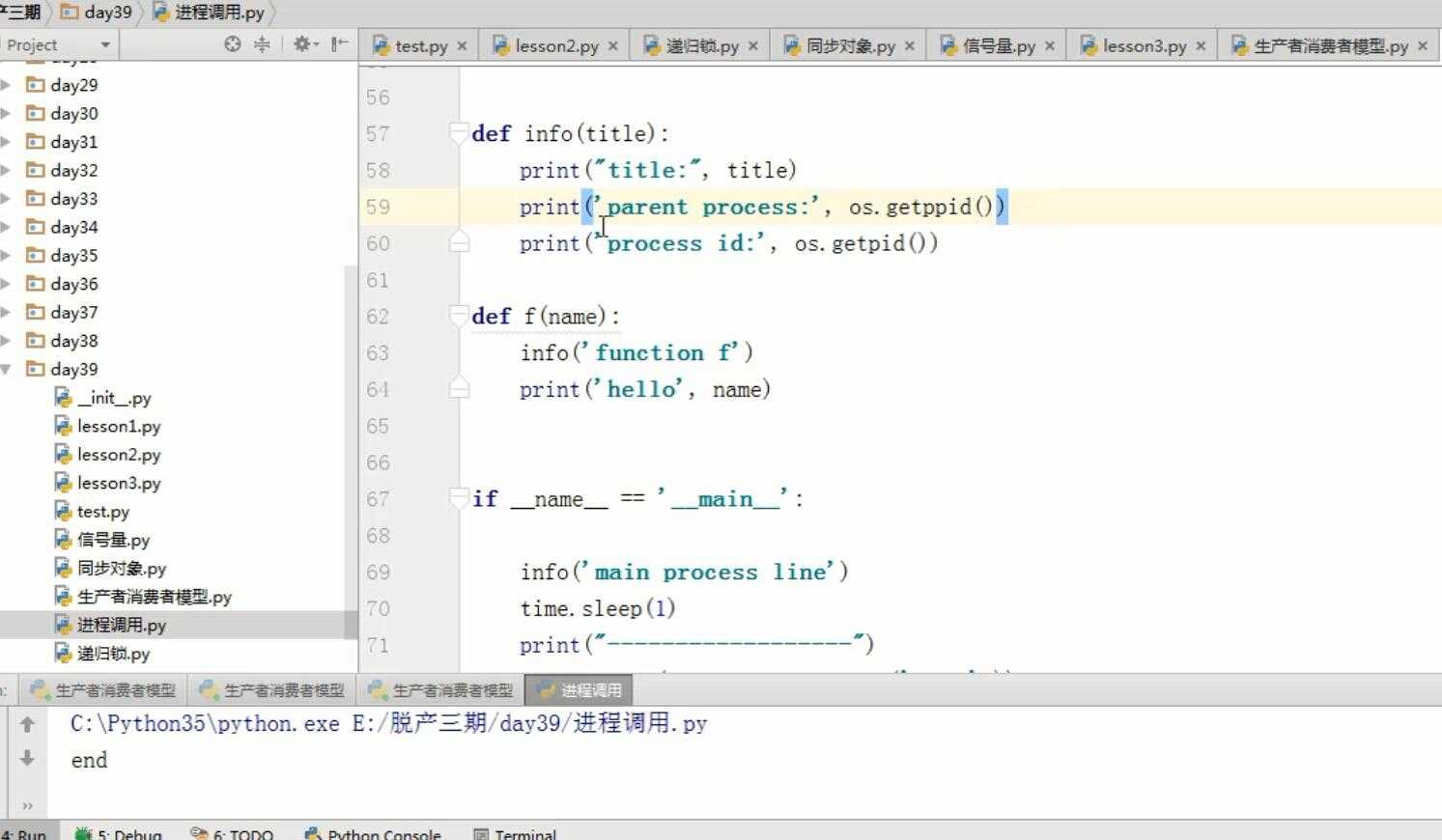Image resolution: width=1442 pixels, height=840 pixels.
Task: Switch to the 生产者消费者模型.py editor tab
Action: [x=1330, y=45]
